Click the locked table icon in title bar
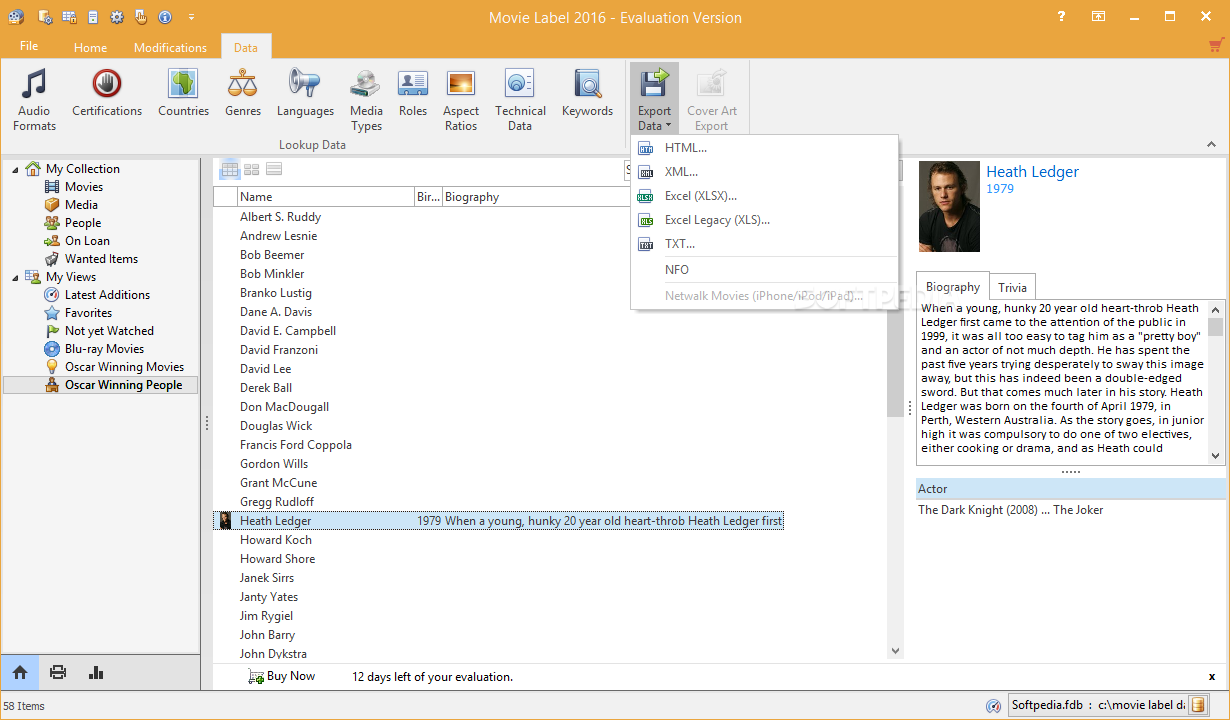1230x720 pixels. point(69,17)
